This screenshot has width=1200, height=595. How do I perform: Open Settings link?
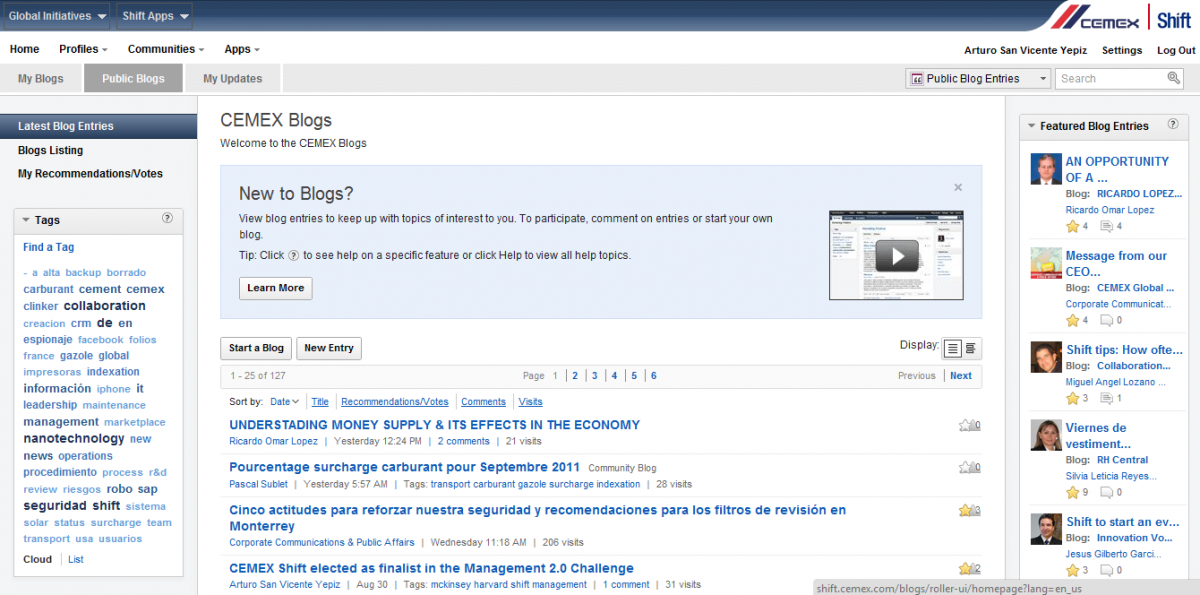point(1122,50)
